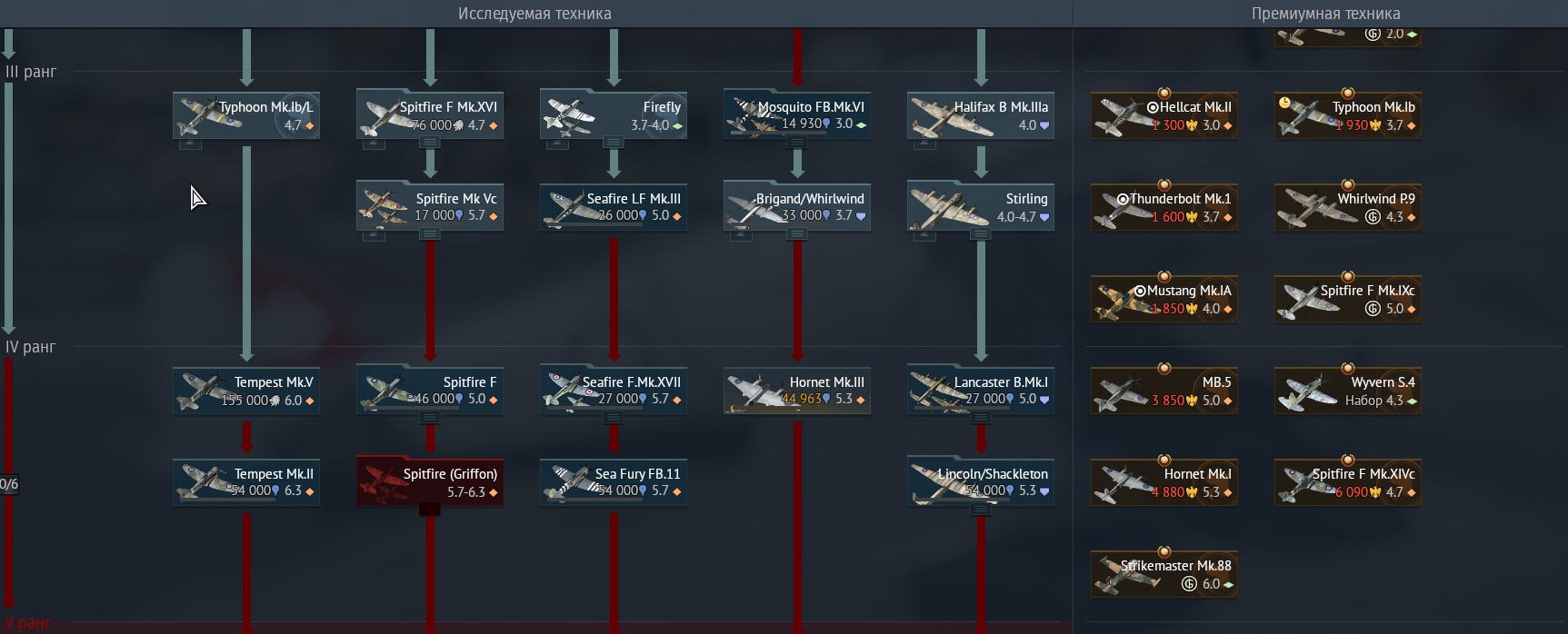1568x634 pixels.
Task: Switch to Исследуемая техника section header
Action: (x=534, y=14)
